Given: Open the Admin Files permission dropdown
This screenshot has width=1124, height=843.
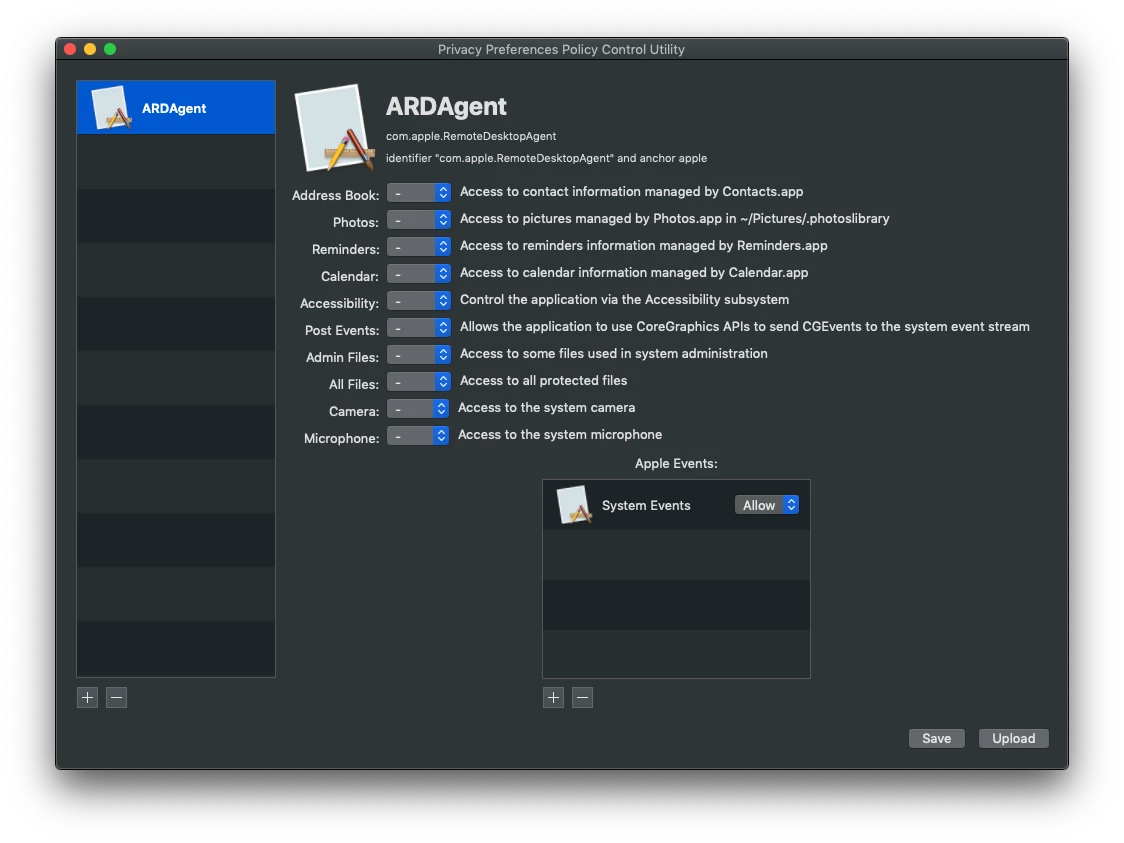Looking at the screenshot, I should [419, 355].
